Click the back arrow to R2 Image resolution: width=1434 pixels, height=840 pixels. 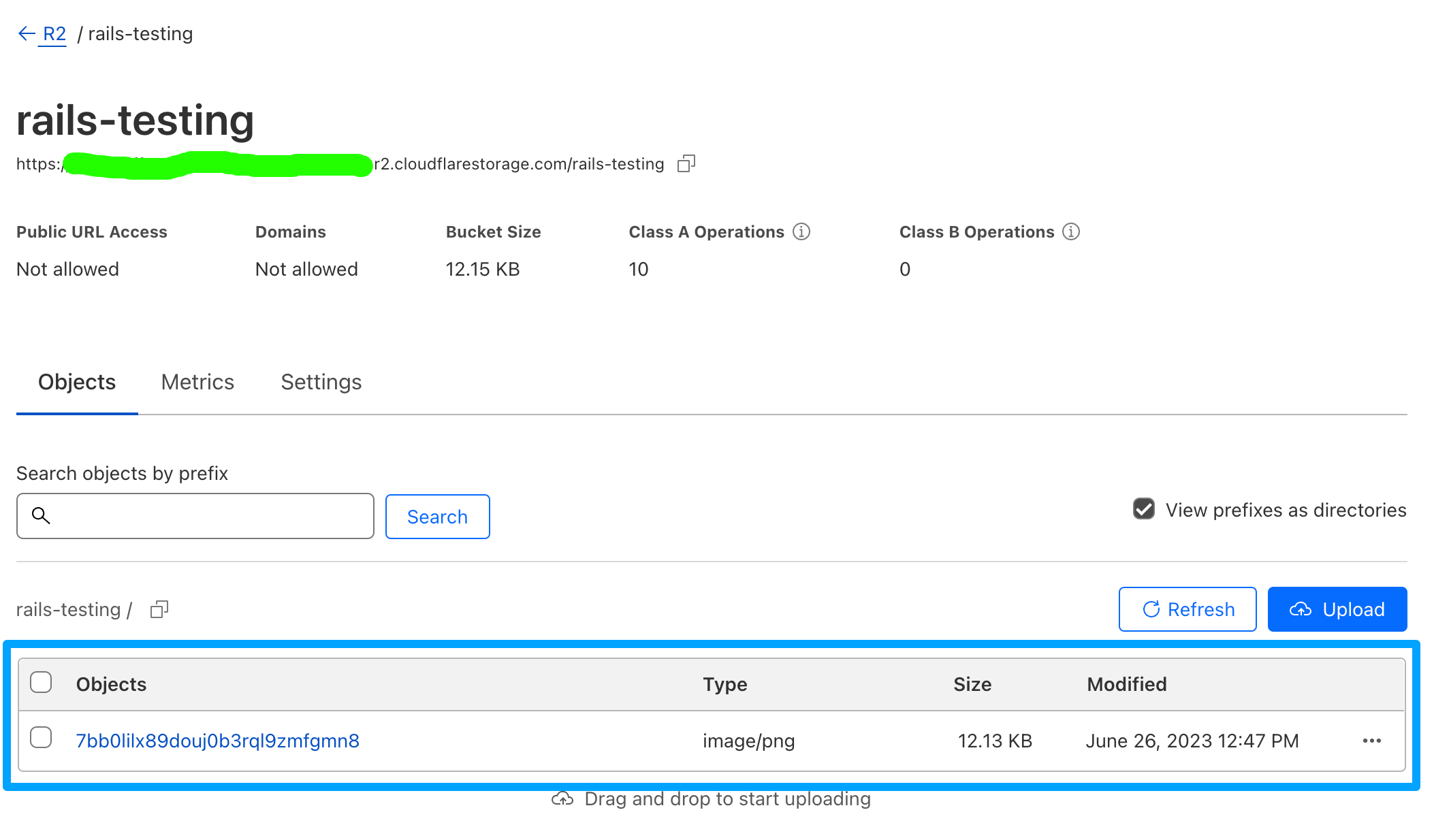coord(27,33)
